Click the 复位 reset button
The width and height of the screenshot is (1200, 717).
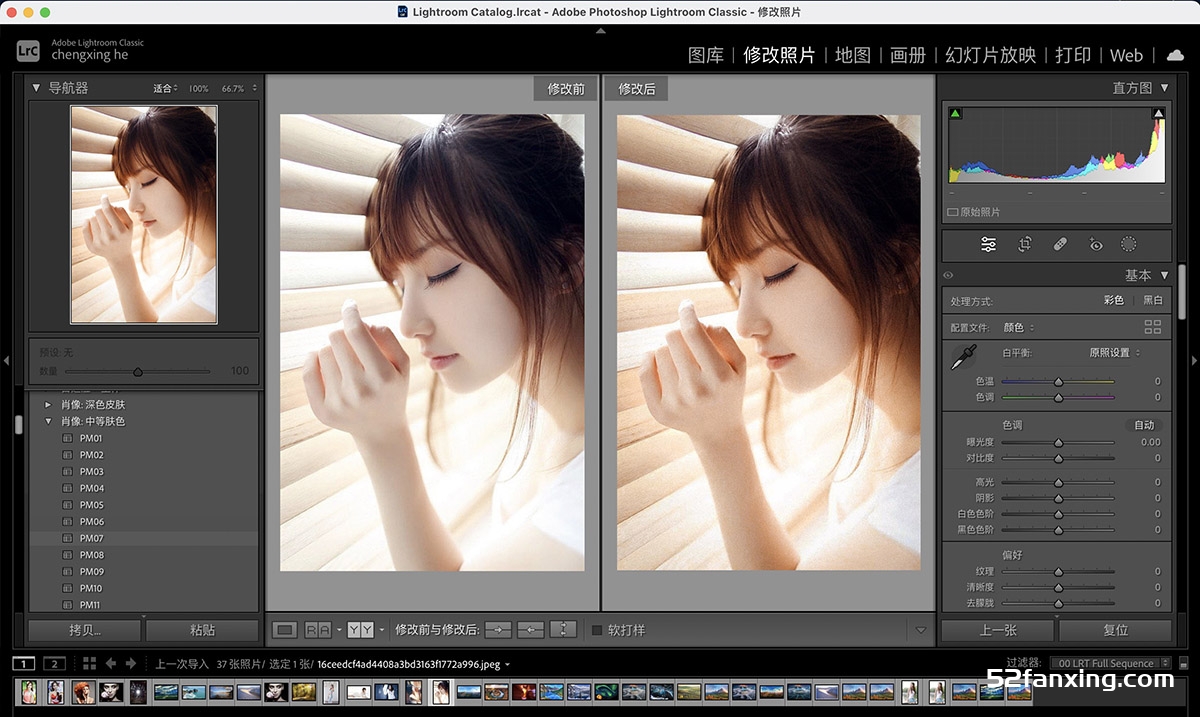pos(1115,630)
